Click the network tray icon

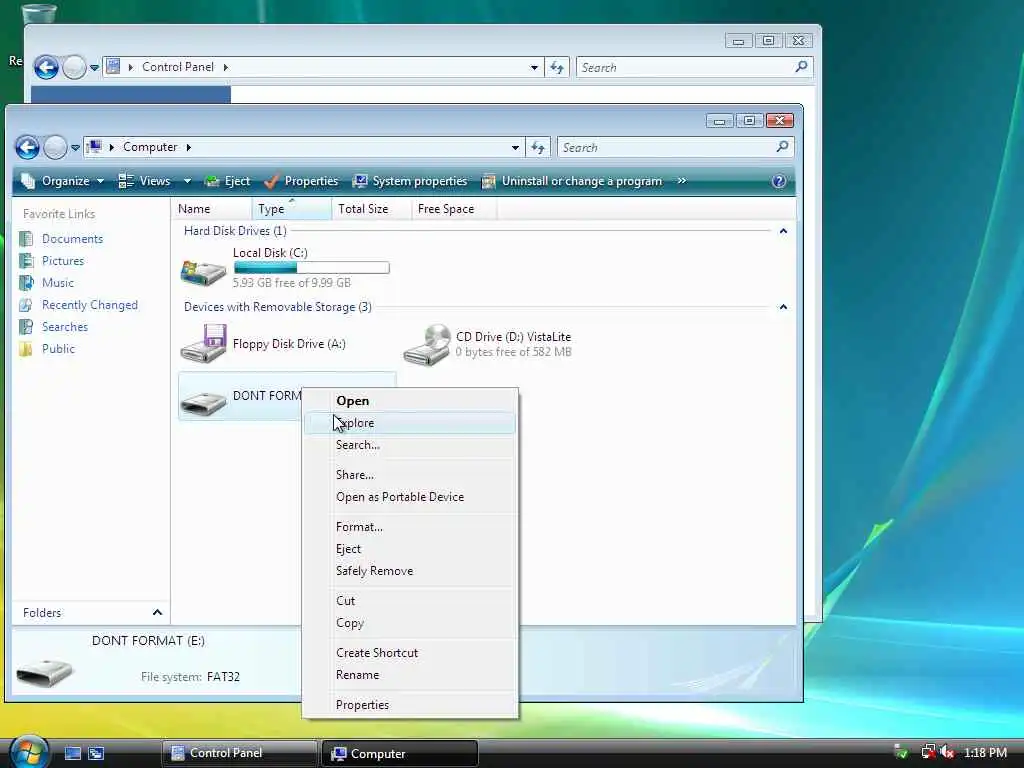927,752
